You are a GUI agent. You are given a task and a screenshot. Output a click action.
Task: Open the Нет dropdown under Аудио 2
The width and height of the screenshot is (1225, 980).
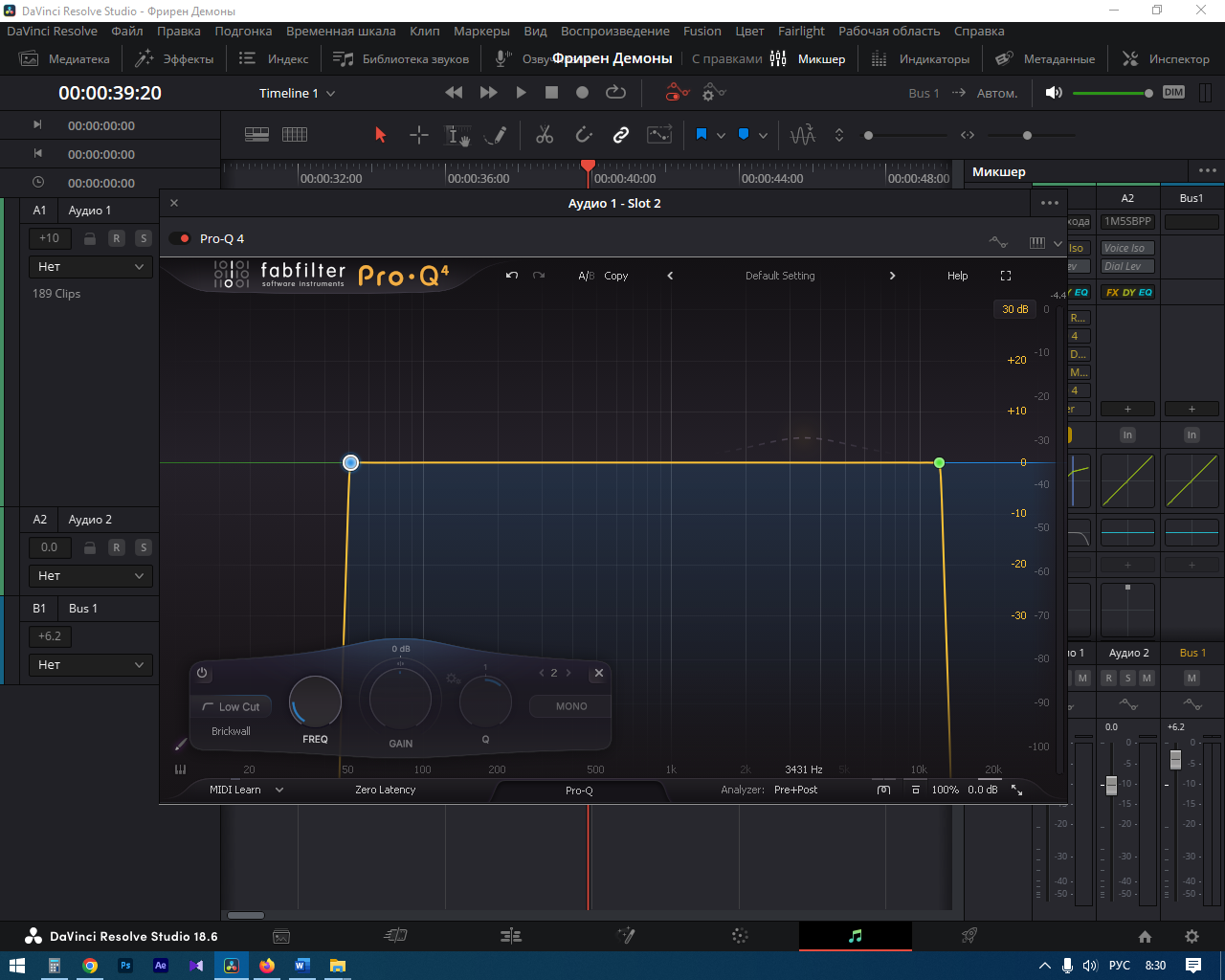coord(90,575)
